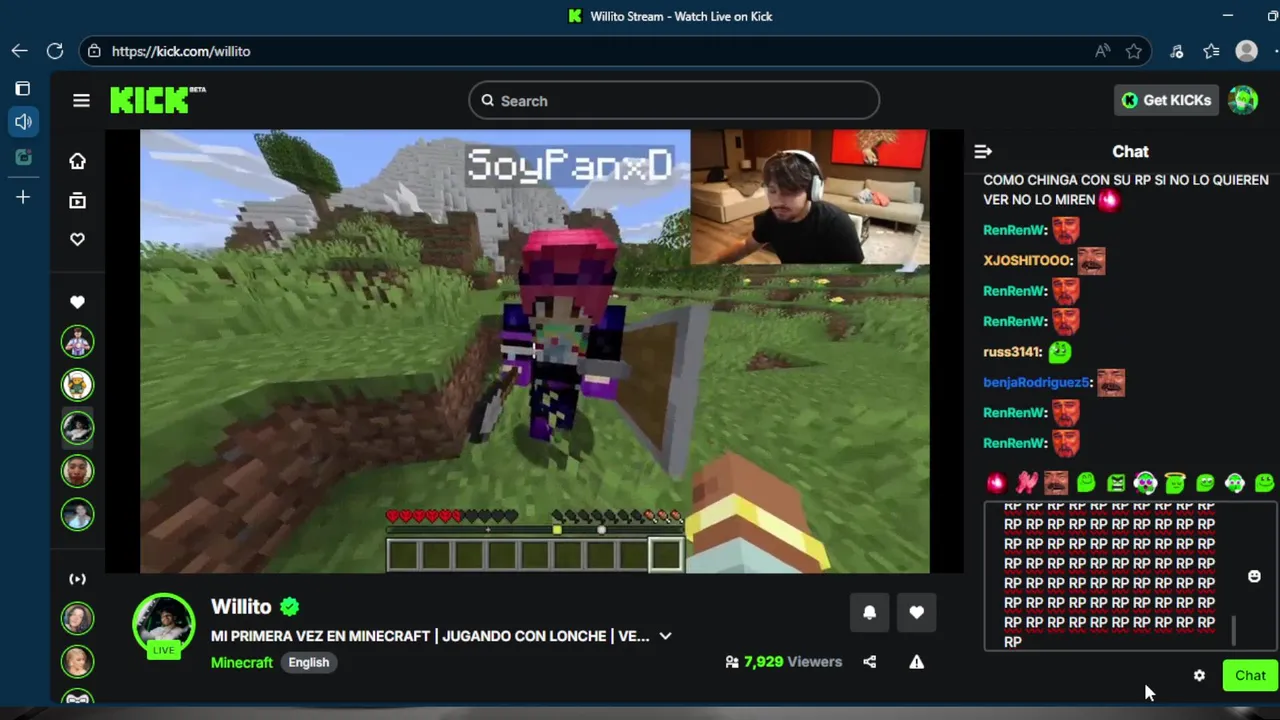Toggle follow with heart button
The image size is (1280, 720).
click(916, 612)
